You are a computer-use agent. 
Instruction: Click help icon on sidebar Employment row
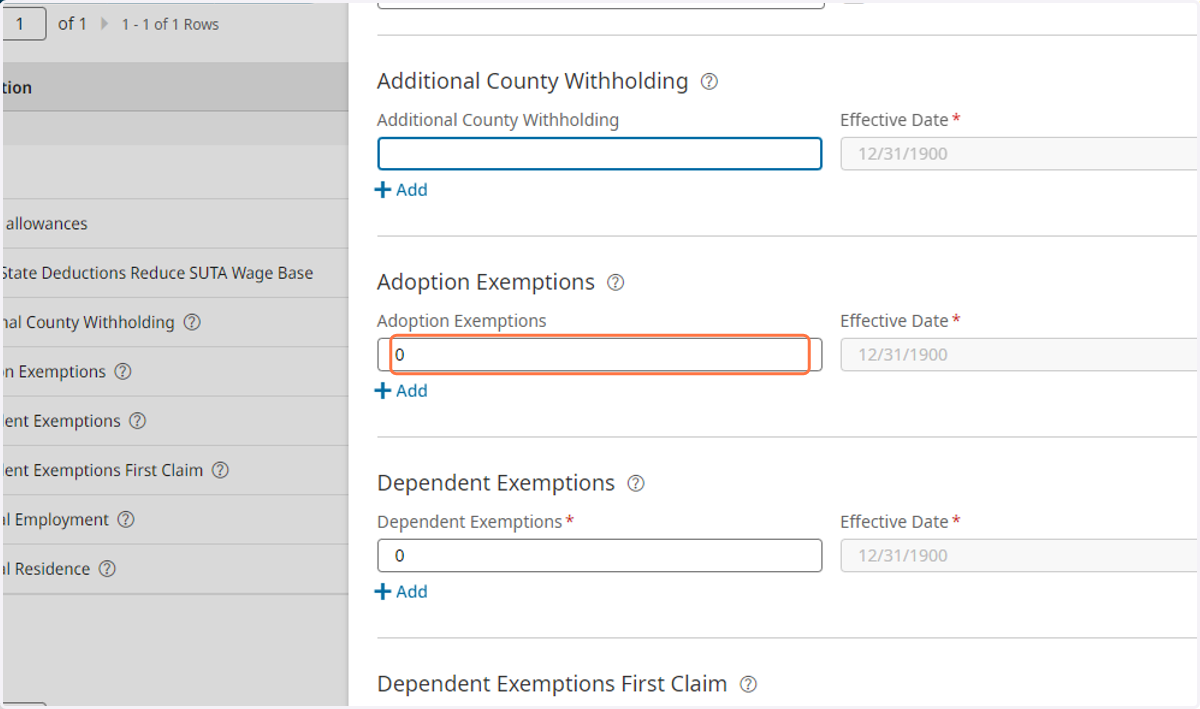[126, 520]
